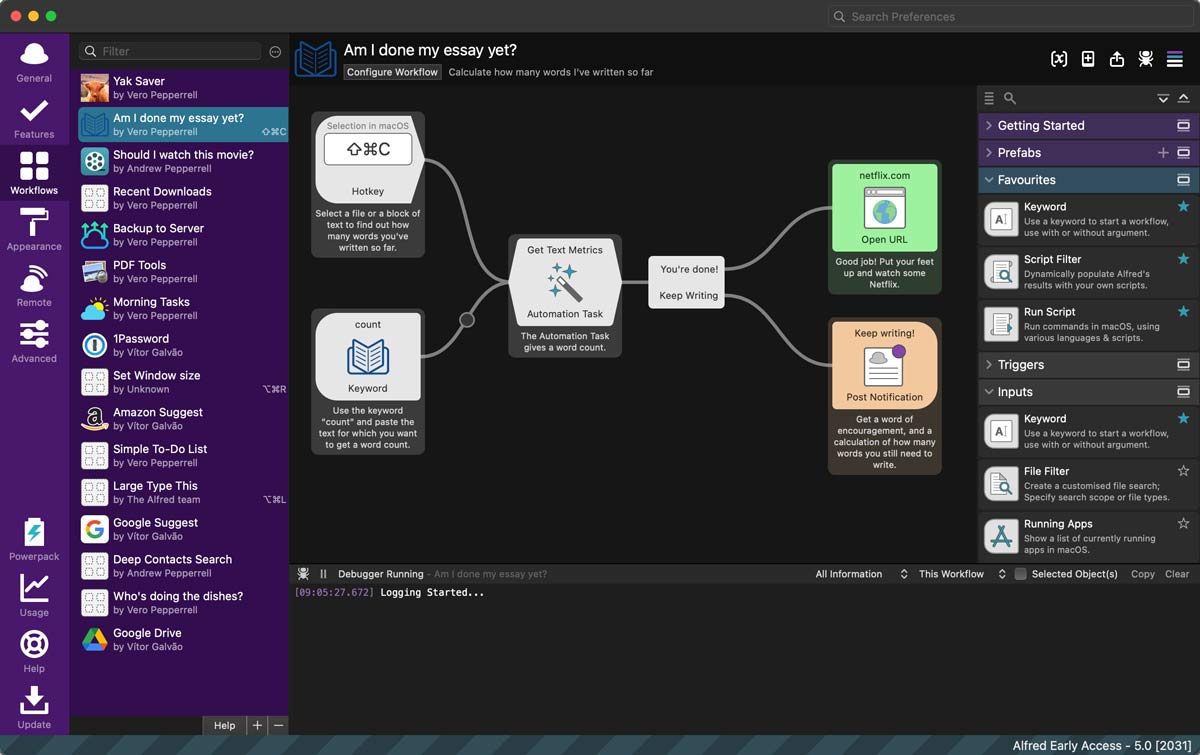Click the export workflow share icon
The image size is (1200, 755).
coord(1117,59)
